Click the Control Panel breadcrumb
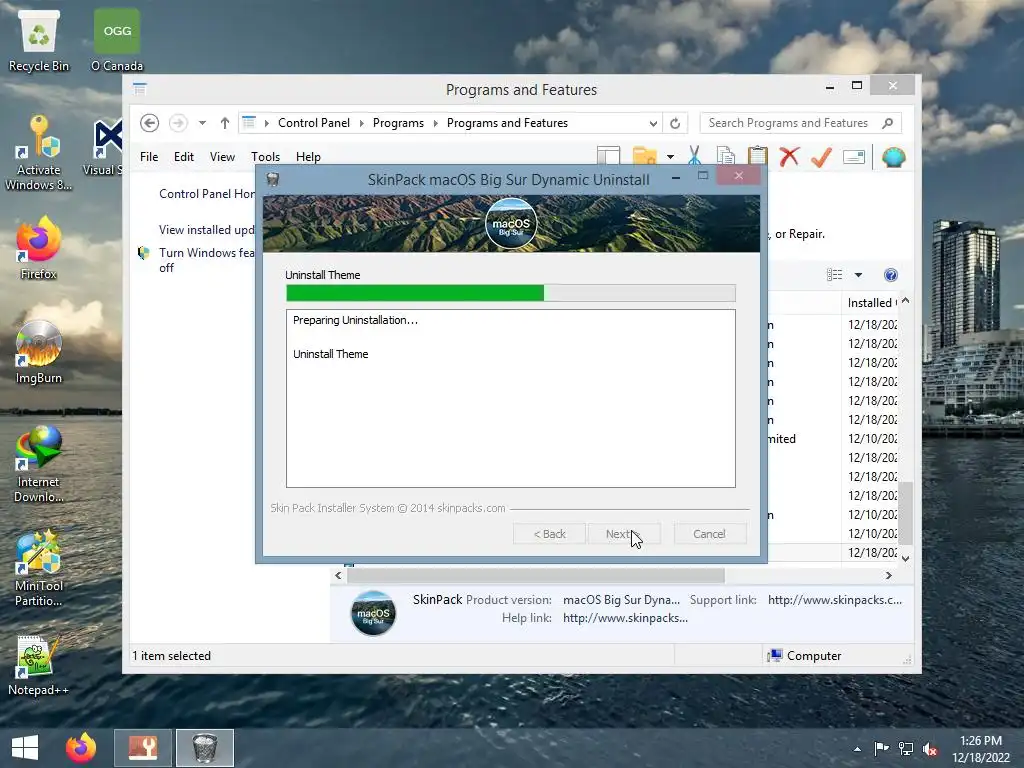Screen dimensions: 1024x768 pyautogui.click(x=314, y=123)
